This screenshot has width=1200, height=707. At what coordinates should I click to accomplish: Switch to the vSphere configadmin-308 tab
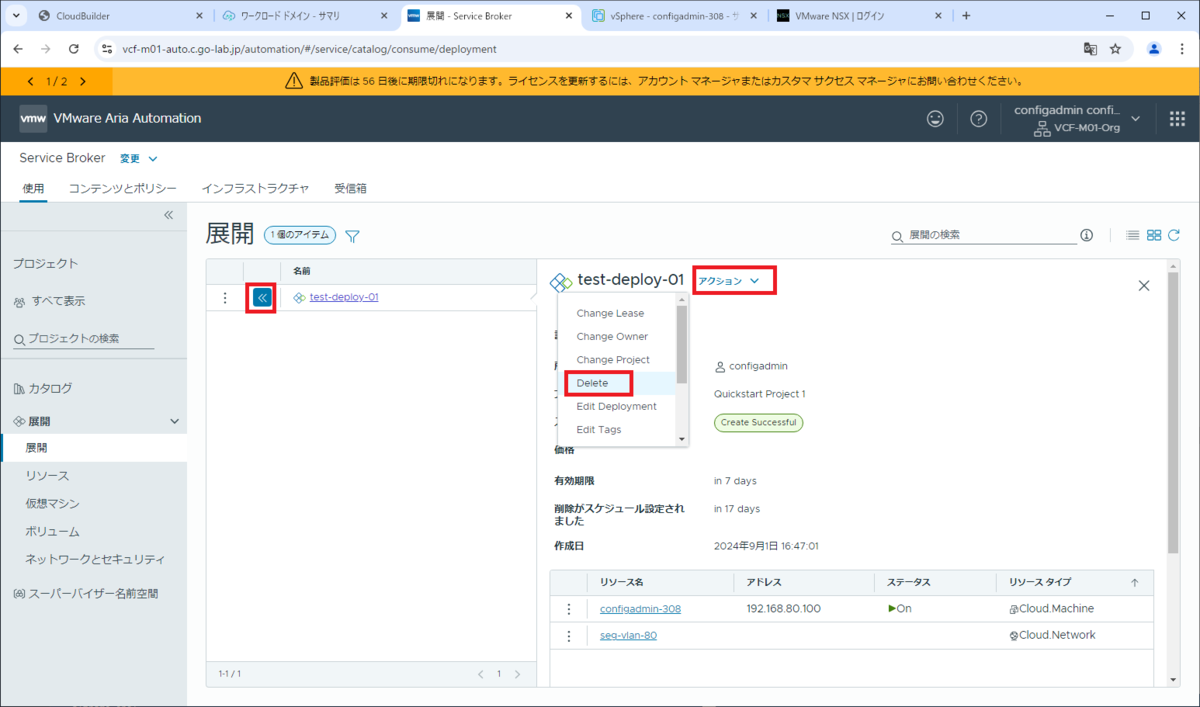click(675, 16)
